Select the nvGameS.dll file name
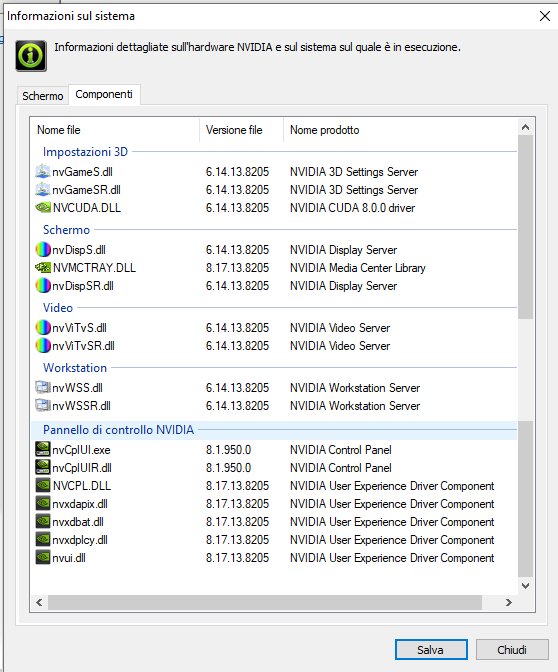This screenshot has height=672, width=558. [82, 172]
